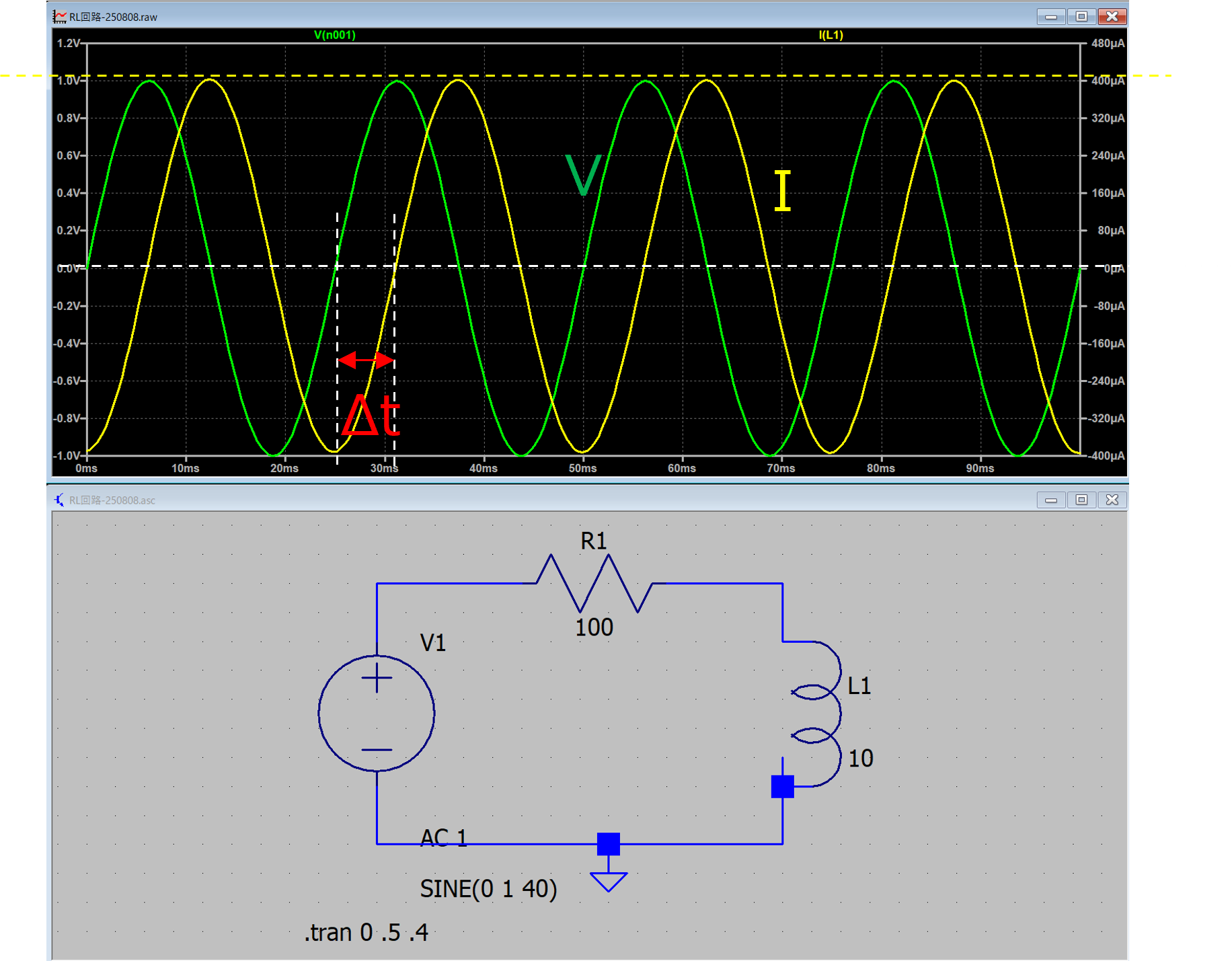Screen dimensions: 1232x961
Task: Click the bottom time axis scale
Action: coord(582,468)
